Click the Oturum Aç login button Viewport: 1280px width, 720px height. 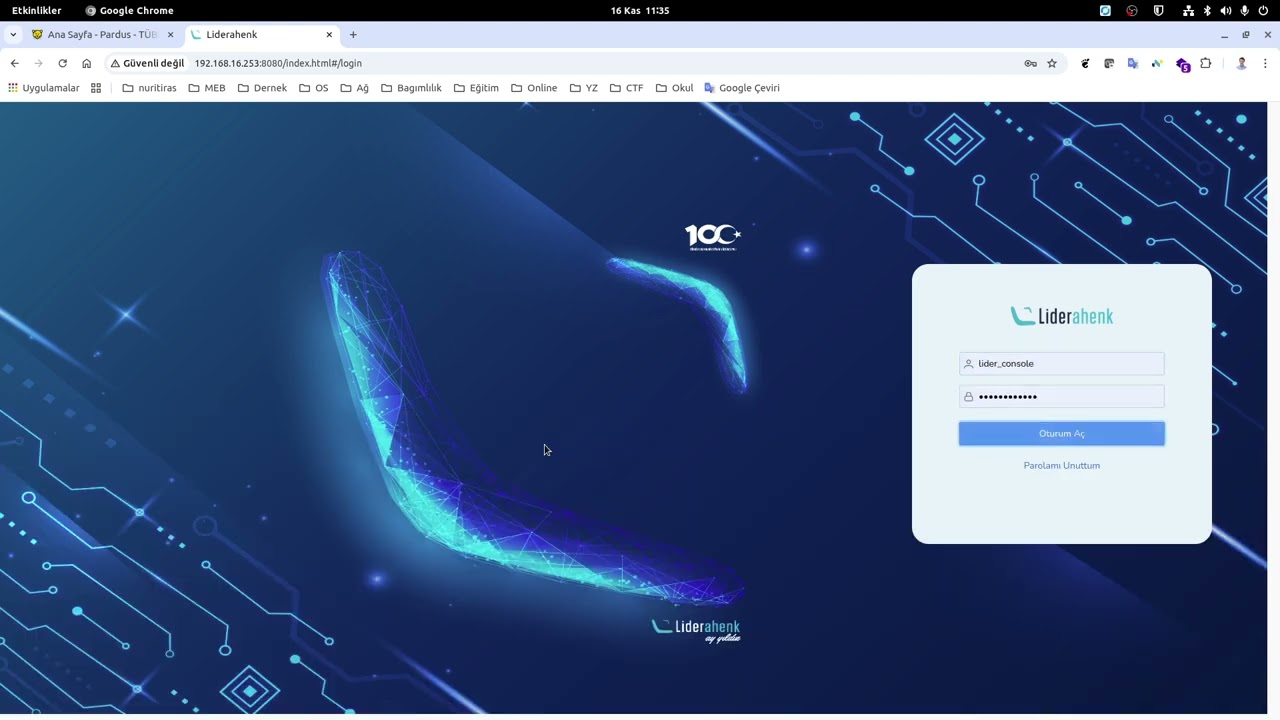(x=1061, y=433)
